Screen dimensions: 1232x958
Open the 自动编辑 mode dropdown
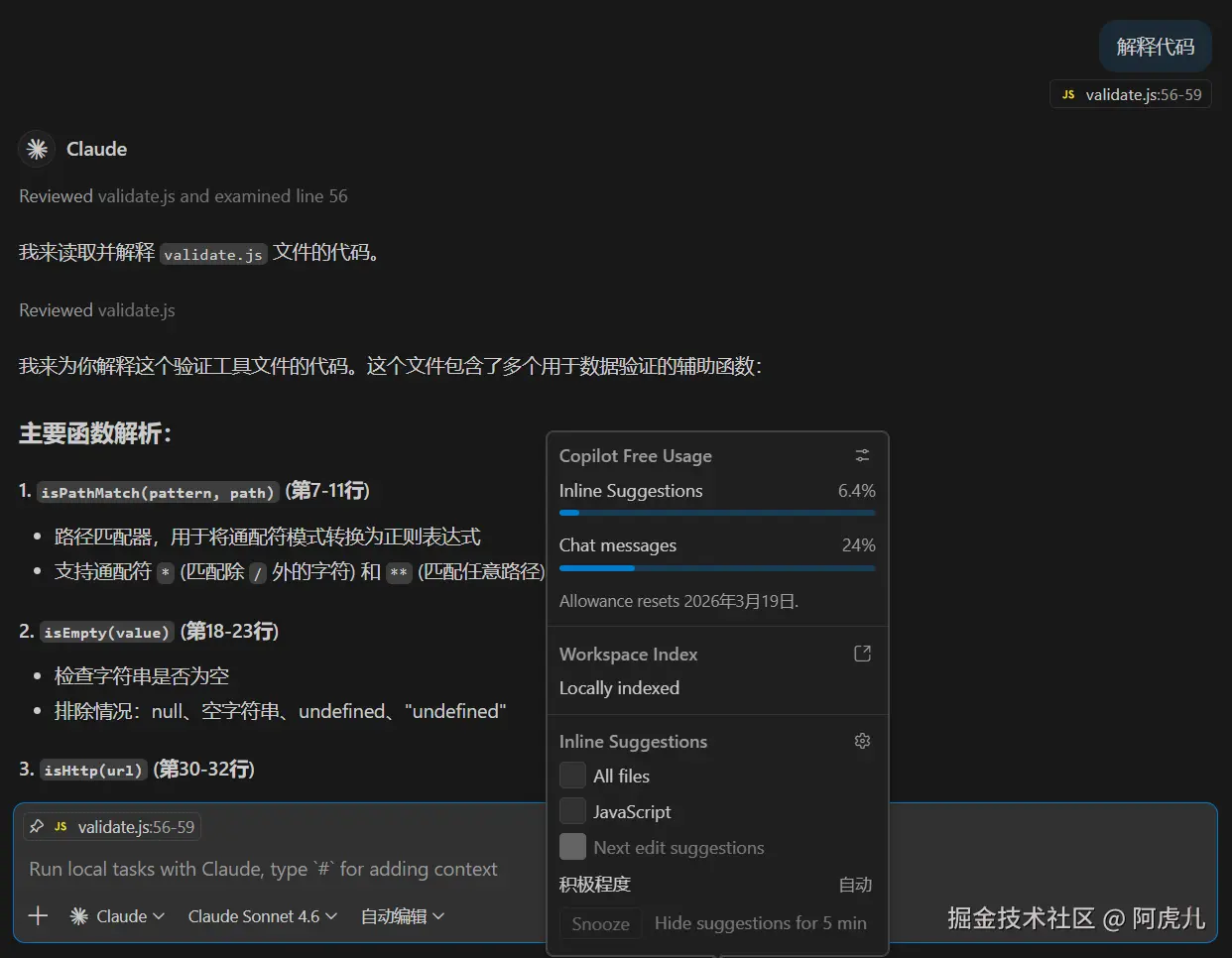pos(402,916)
